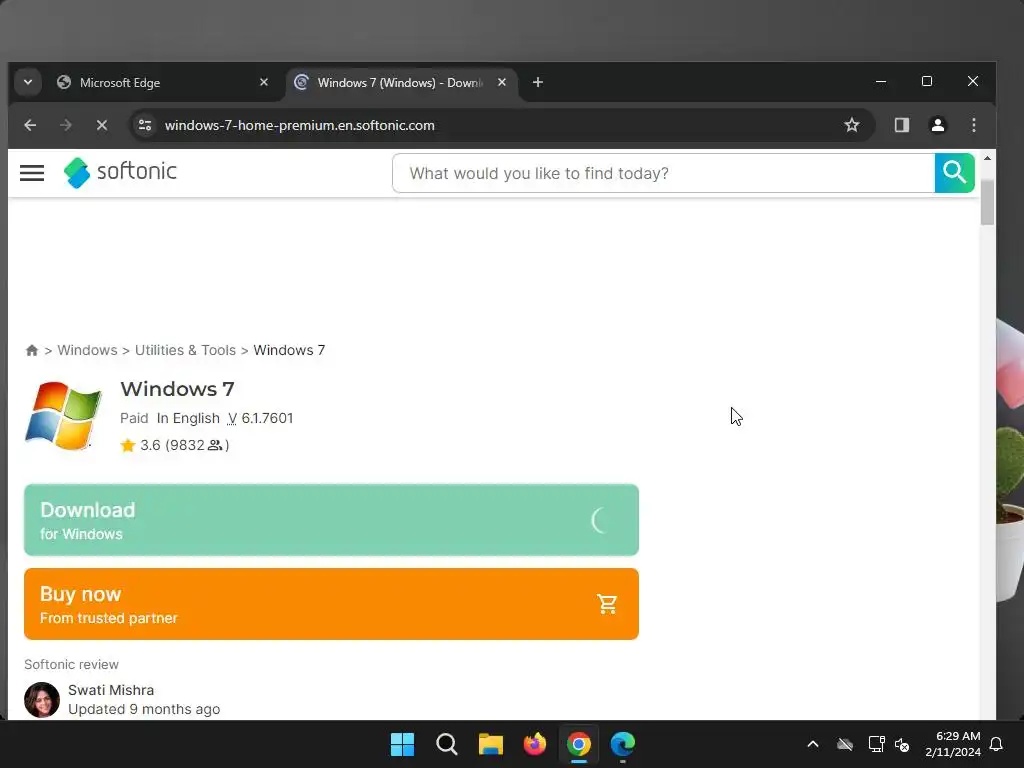Click the Windows 7 title heading
Viewport: 1024px width, 768px height.
coord(178,389)
